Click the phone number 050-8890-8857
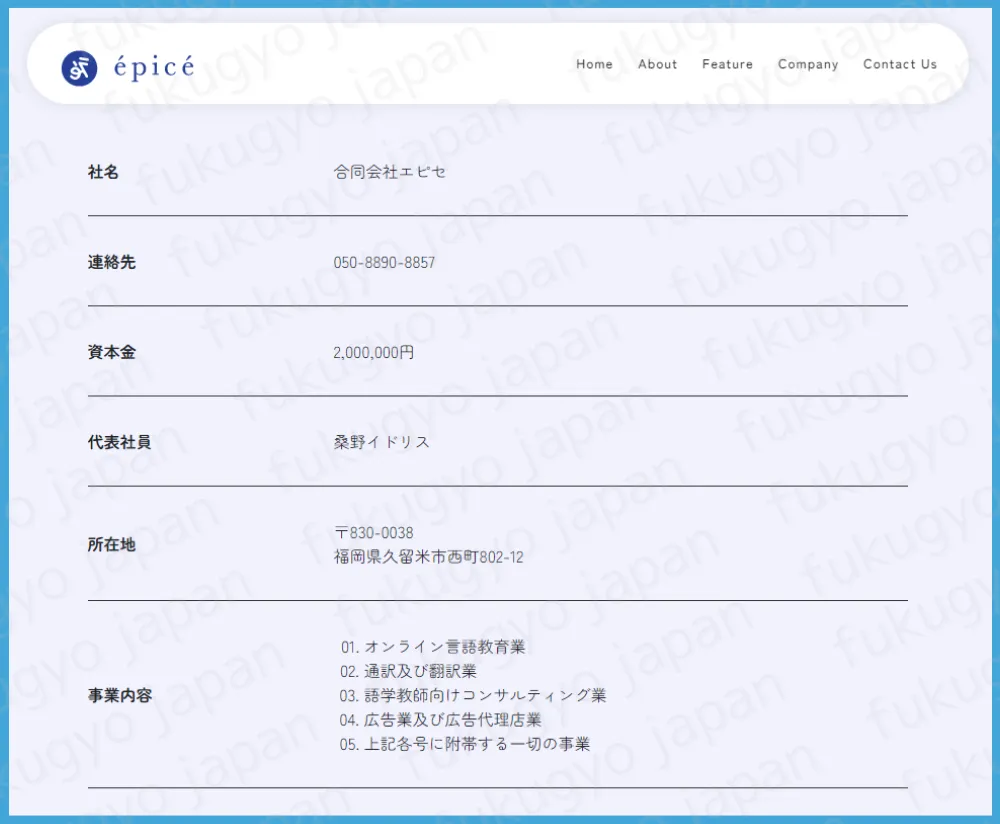This screenshot has width=1000, height=824. click(384, 263)
